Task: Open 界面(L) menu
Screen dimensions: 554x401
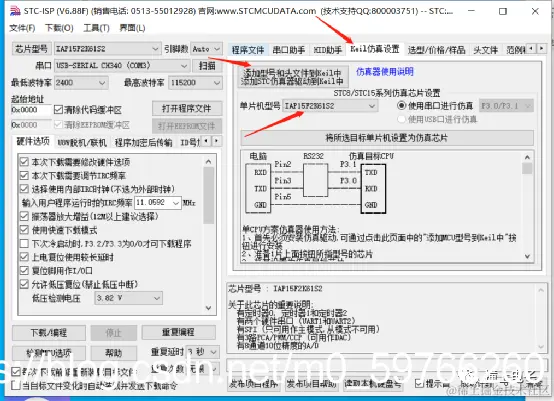Action: [132, 28]
